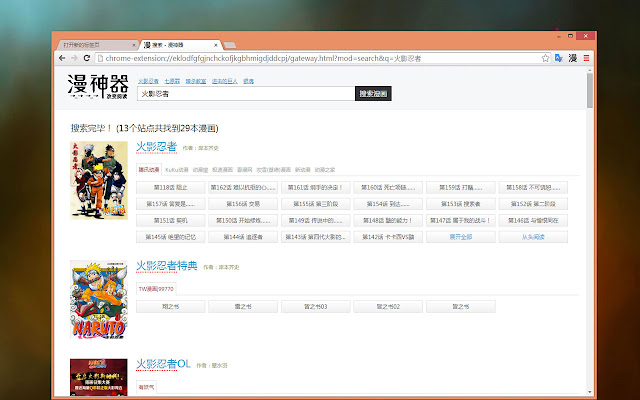
Task: Open chapter 第118话
Action: (x=171, y=188)
